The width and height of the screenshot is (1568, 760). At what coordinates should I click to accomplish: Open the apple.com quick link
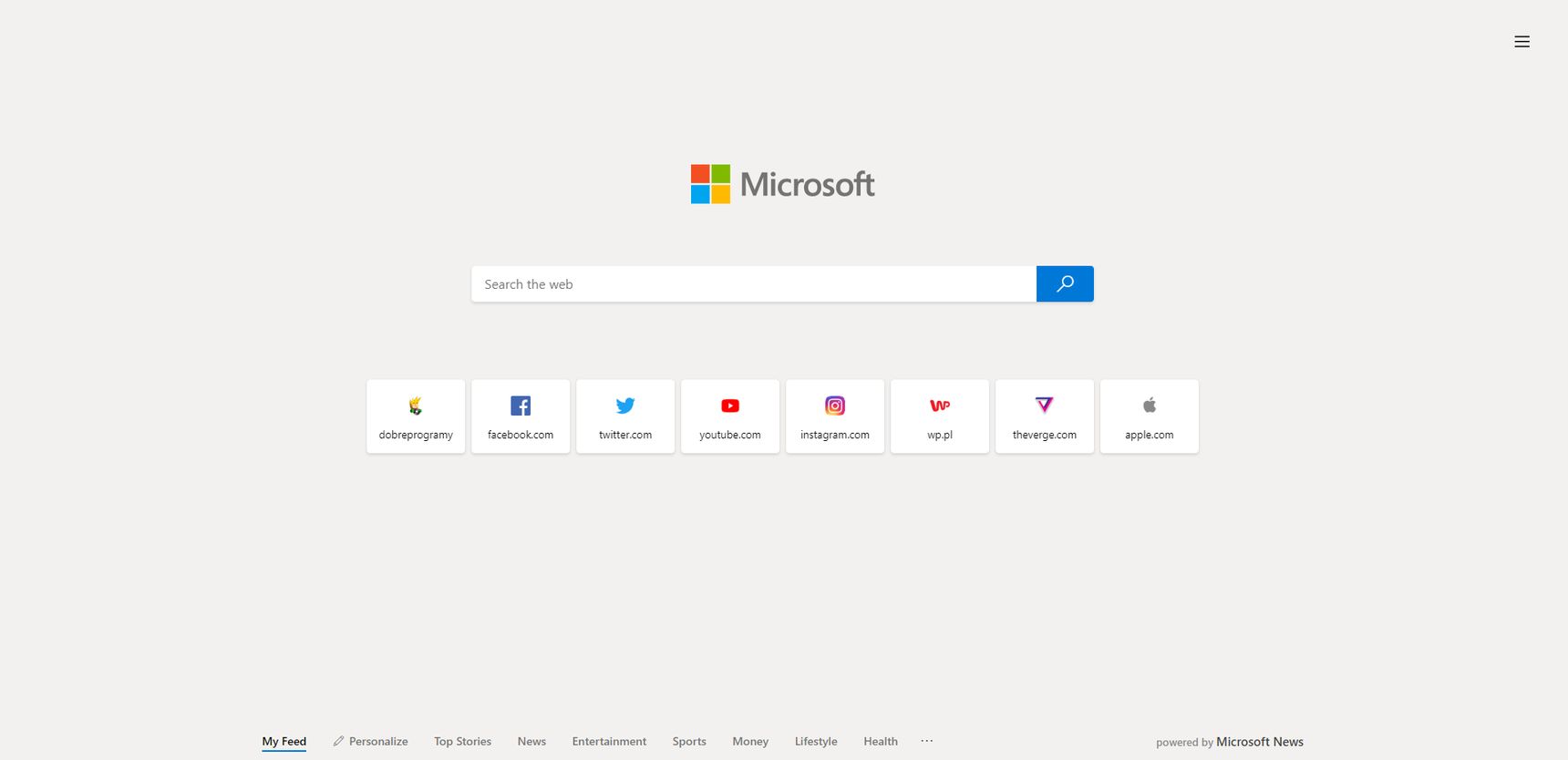point(1150,416)
